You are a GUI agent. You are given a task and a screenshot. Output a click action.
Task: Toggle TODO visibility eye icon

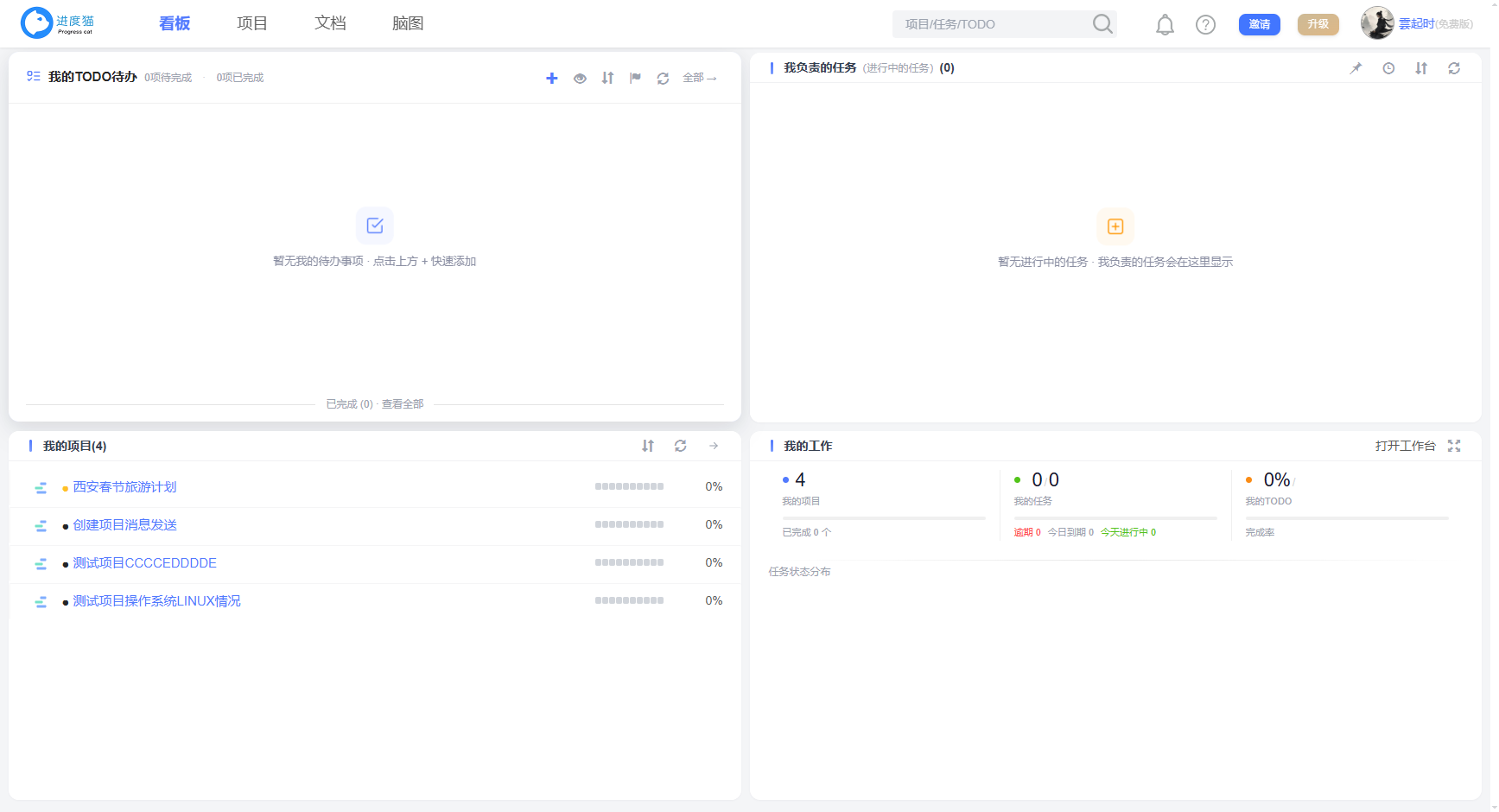click(580, 78)
